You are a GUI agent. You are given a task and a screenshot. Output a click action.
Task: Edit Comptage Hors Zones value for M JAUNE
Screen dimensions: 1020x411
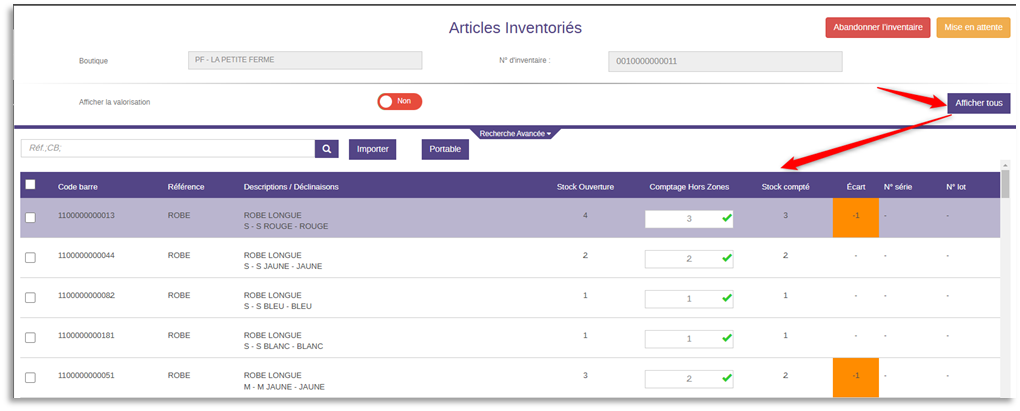(x=689, y=379)
